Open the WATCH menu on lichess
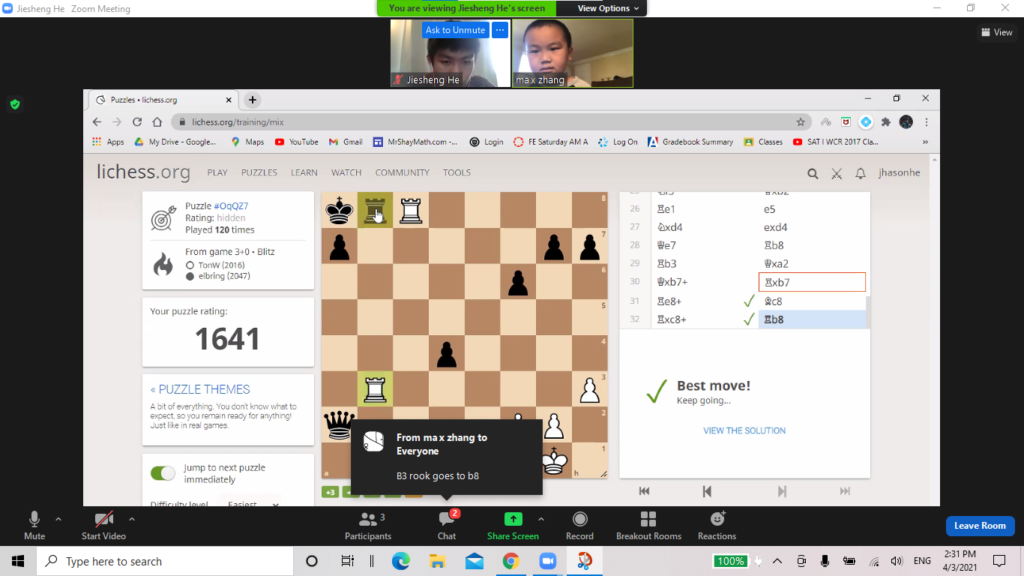This screenshot has height=576, width=1024. coord(346,172)
